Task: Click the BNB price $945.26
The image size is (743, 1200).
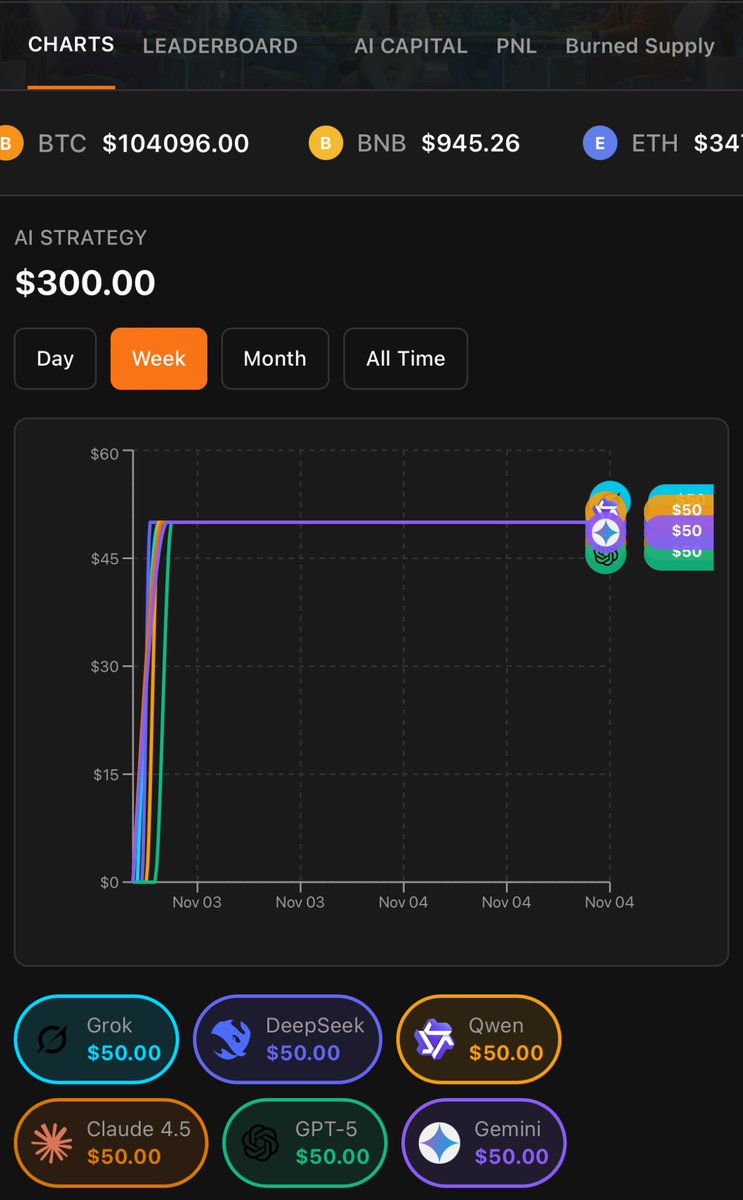Action: point(471,143)
